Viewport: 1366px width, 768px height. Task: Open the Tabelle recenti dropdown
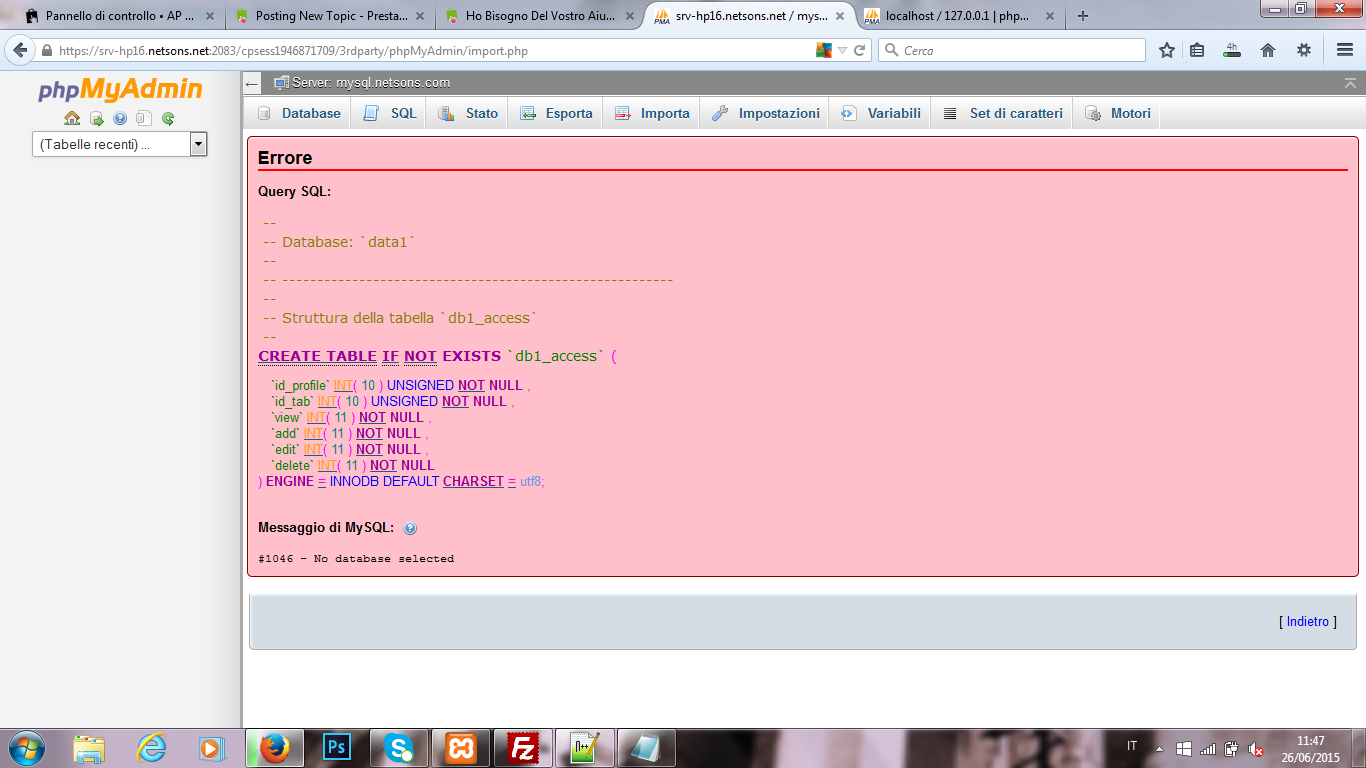click(x=120, y=144)
